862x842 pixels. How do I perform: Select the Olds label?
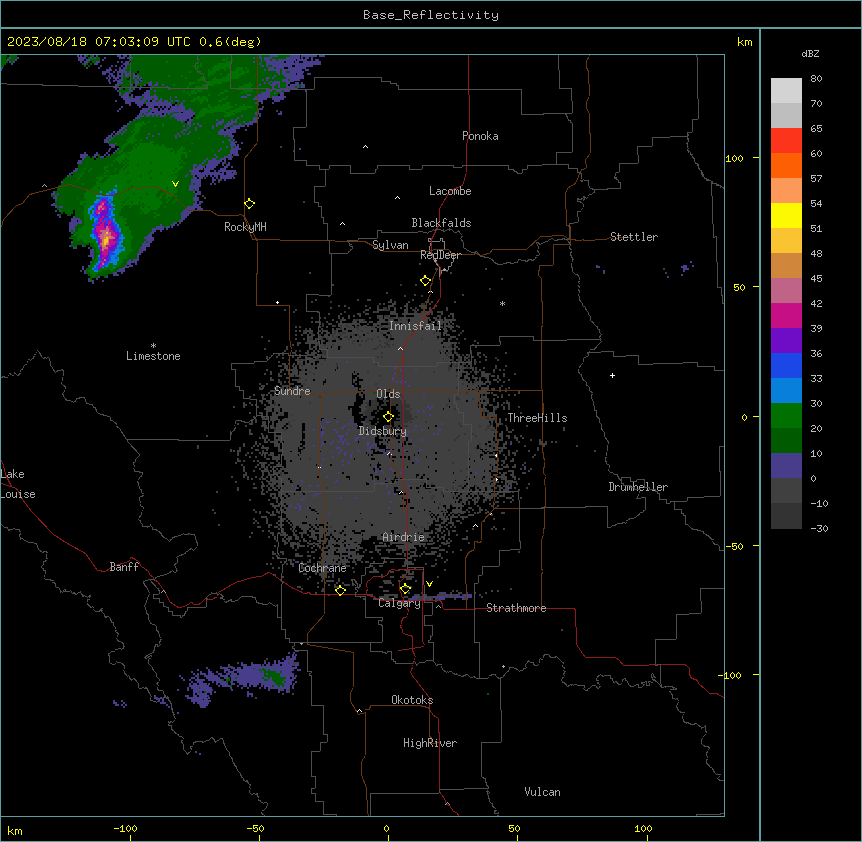(x=388, y=394)
